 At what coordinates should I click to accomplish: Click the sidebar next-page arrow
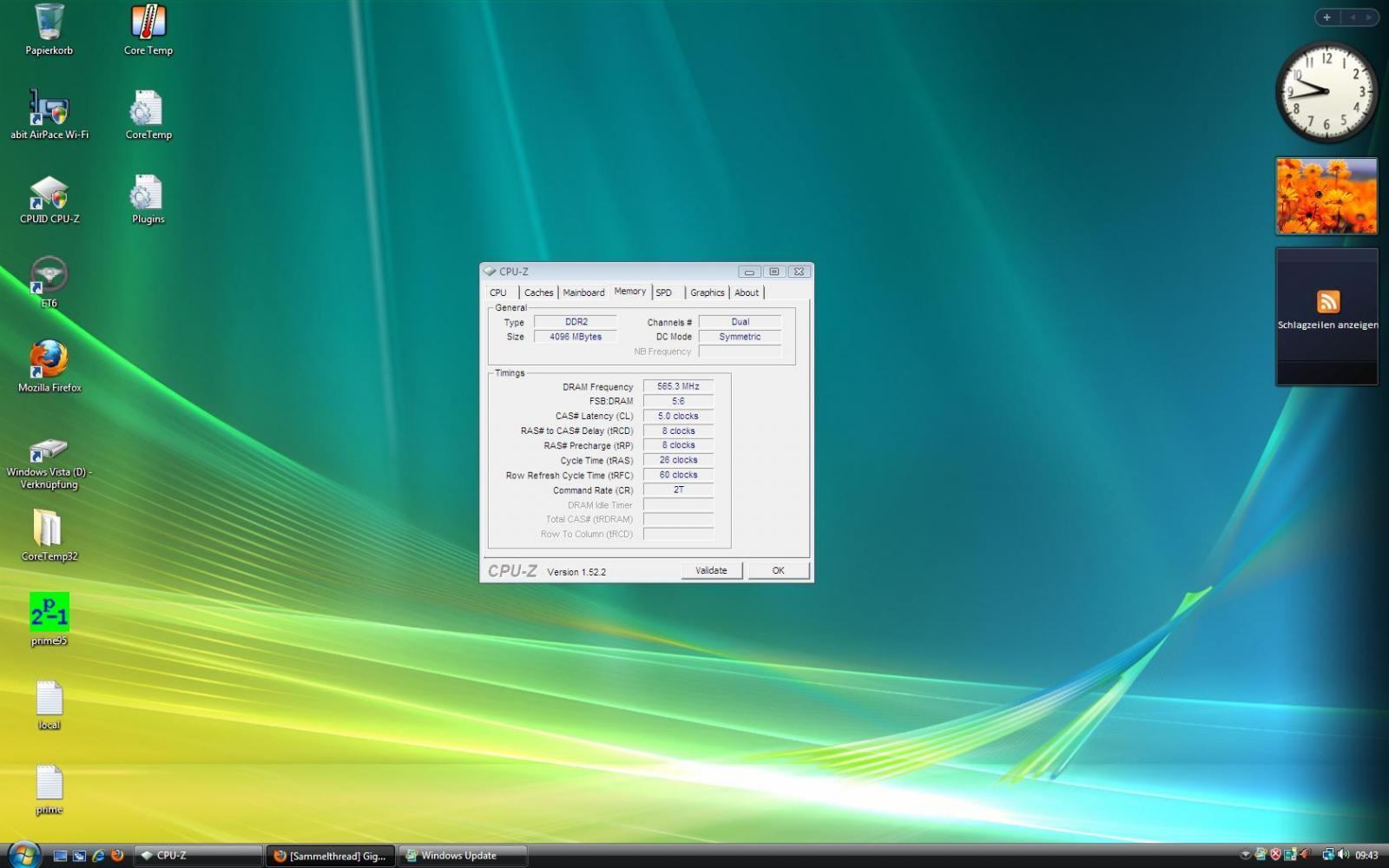click(1369, 16)
